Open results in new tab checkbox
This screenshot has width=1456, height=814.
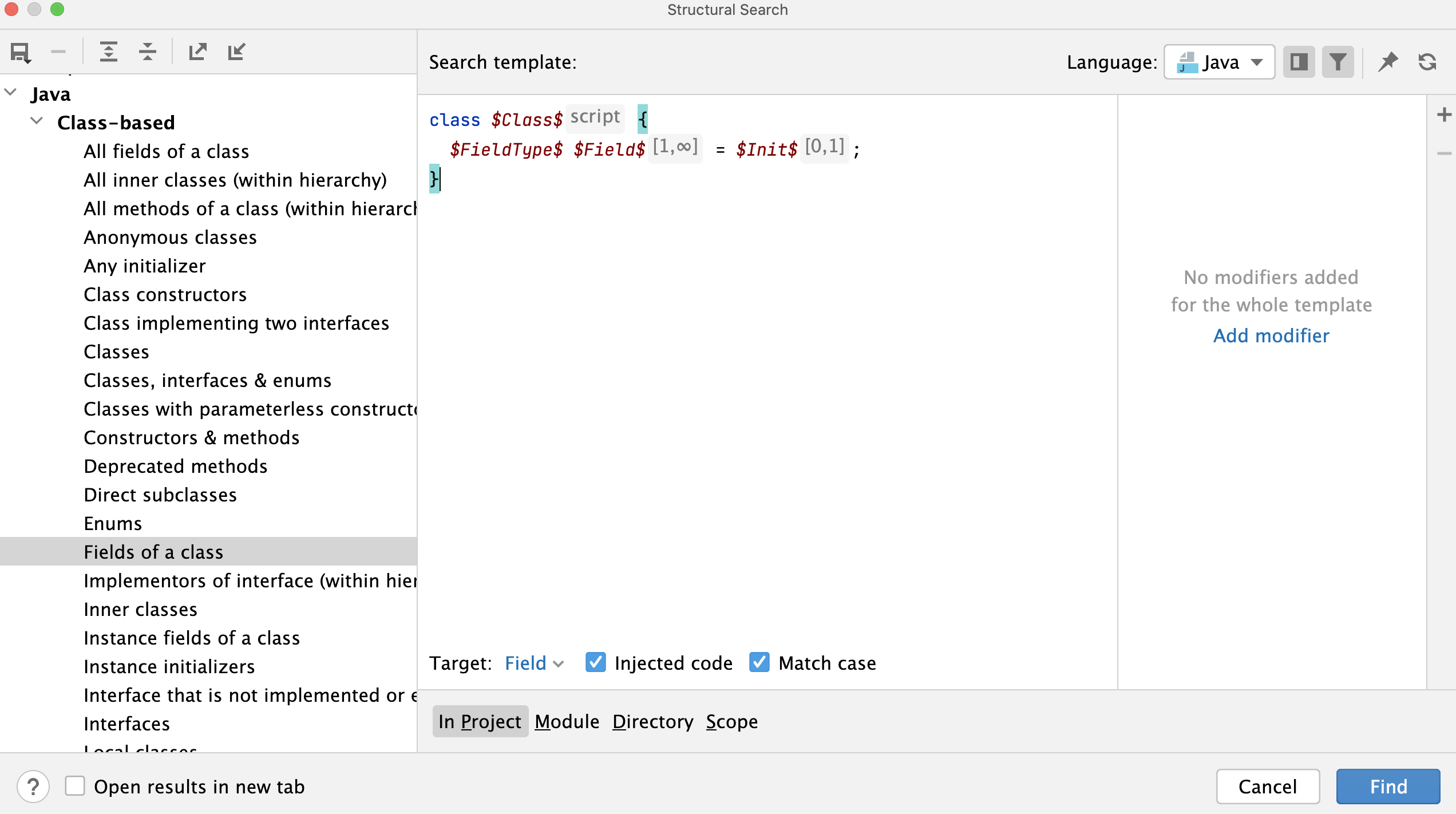pyautogui.click(x=75, y=787)
